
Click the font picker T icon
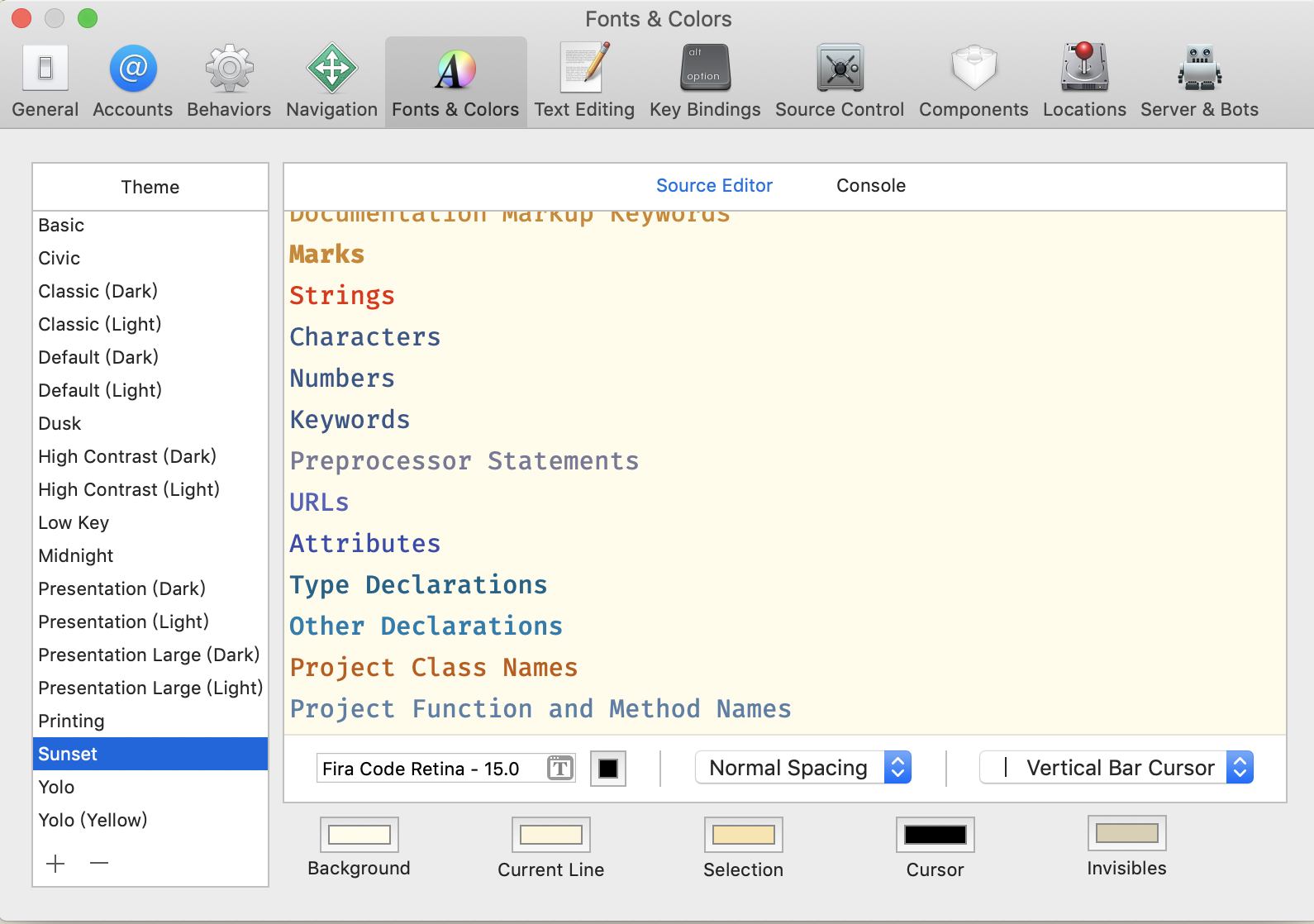[x=560, y=769]
